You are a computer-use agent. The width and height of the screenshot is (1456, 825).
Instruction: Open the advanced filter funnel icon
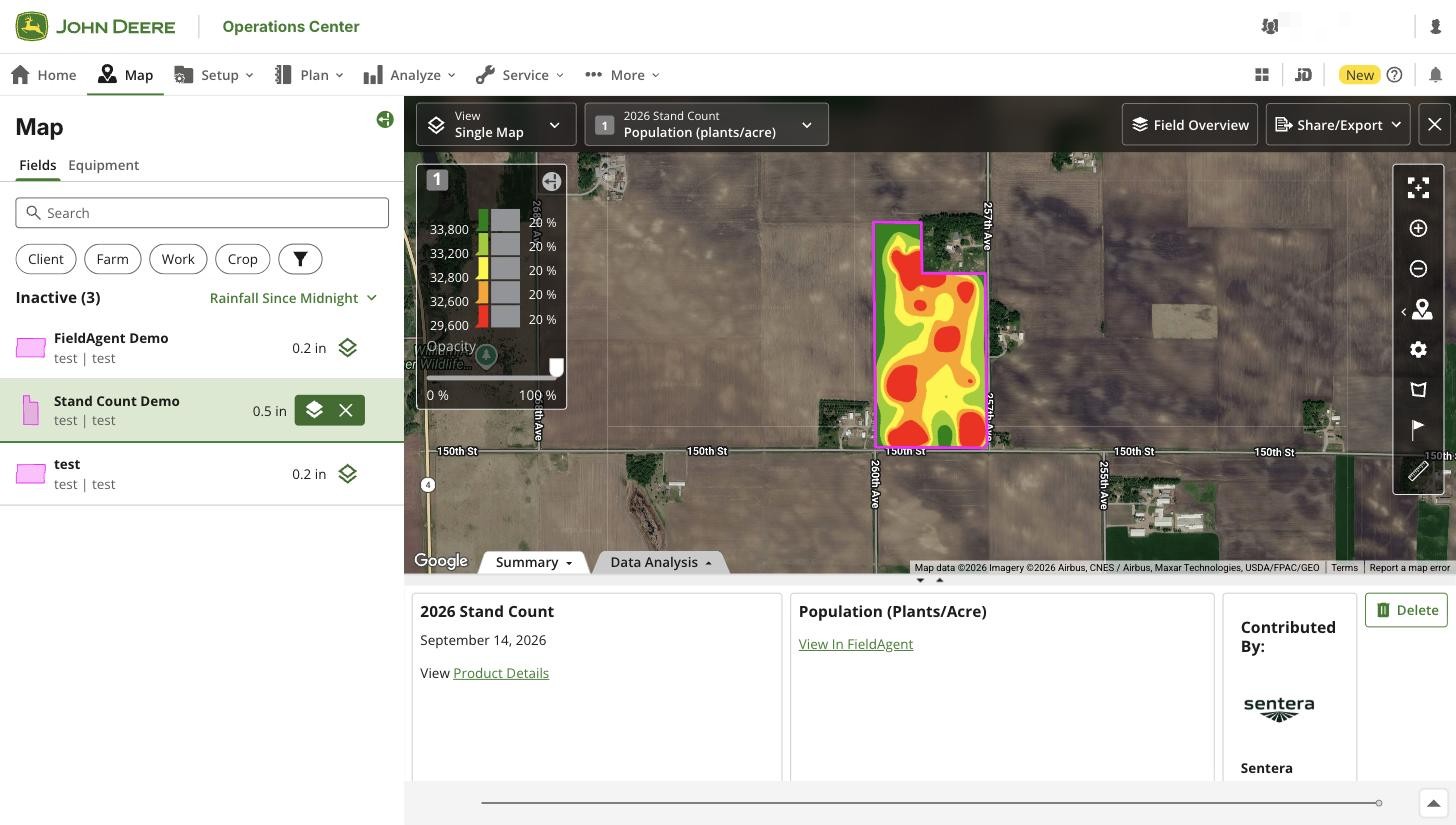[300, 259]
